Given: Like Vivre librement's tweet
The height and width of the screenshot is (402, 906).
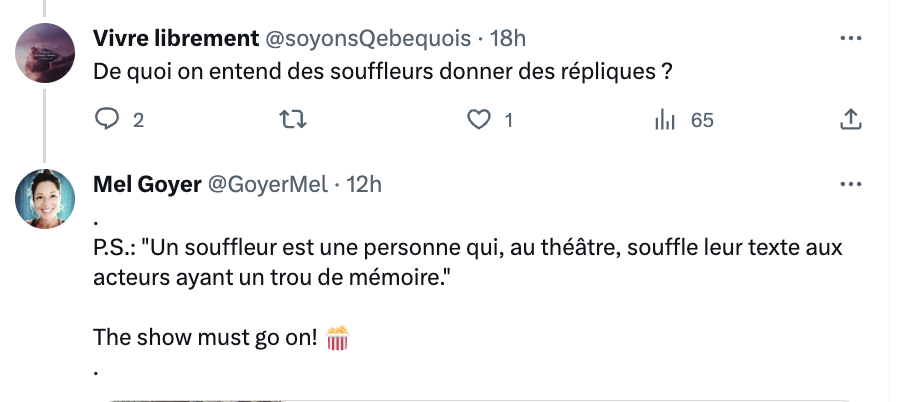Looking at the screenshot, I should pos(481,120).
